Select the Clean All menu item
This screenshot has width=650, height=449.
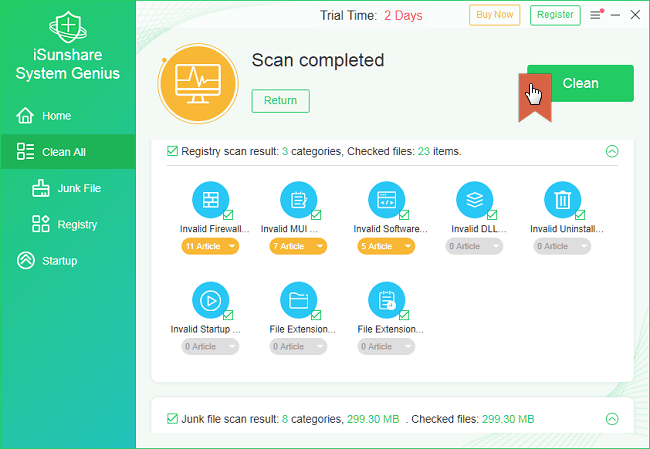coord(68,152)
